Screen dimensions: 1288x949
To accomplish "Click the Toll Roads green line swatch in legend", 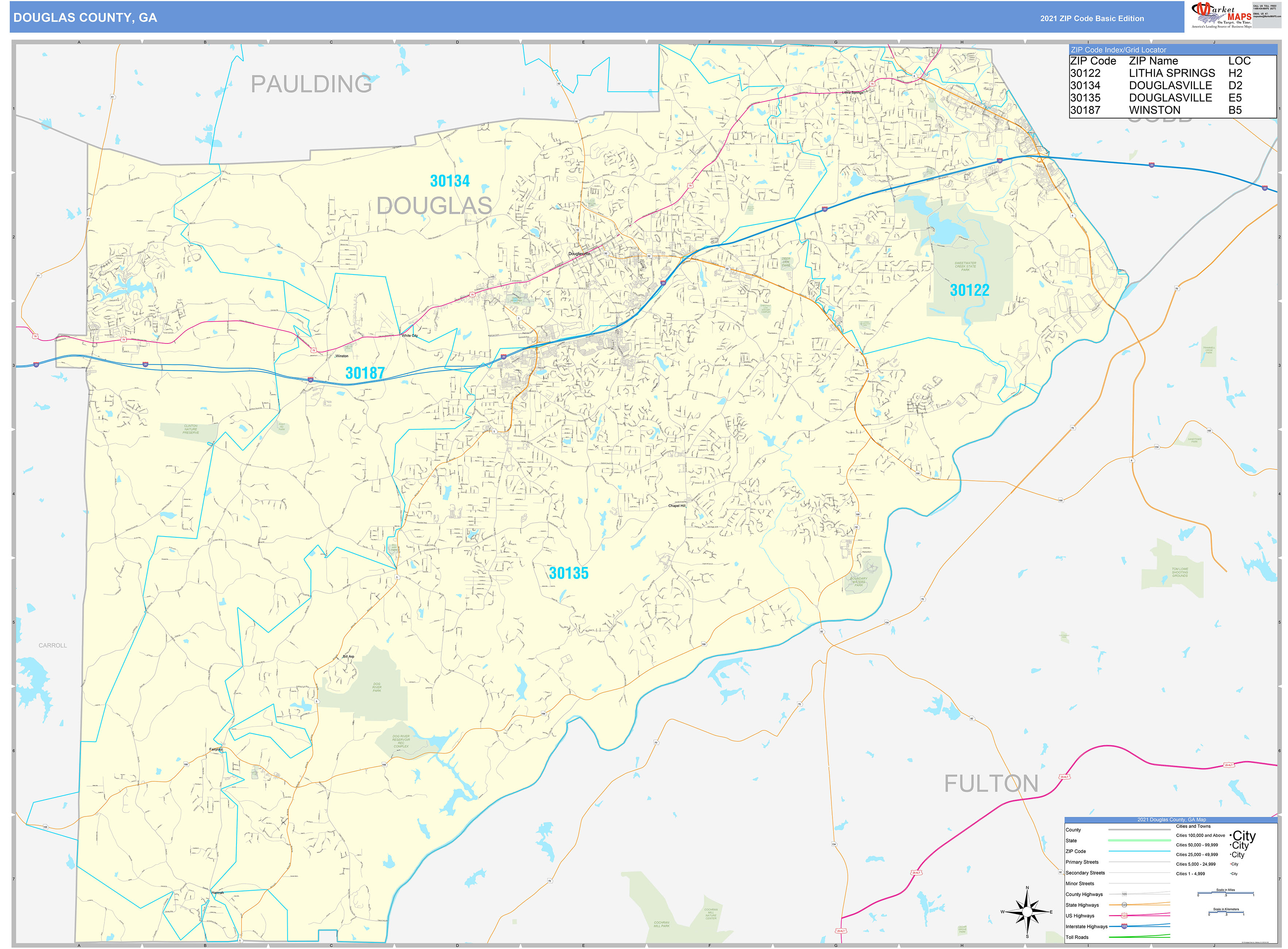I will tap(1139, 936).
